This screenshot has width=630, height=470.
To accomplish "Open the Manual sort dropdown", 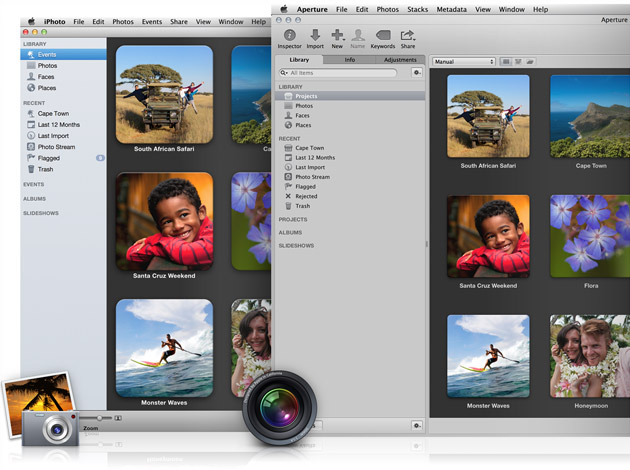I will point(464,62).
